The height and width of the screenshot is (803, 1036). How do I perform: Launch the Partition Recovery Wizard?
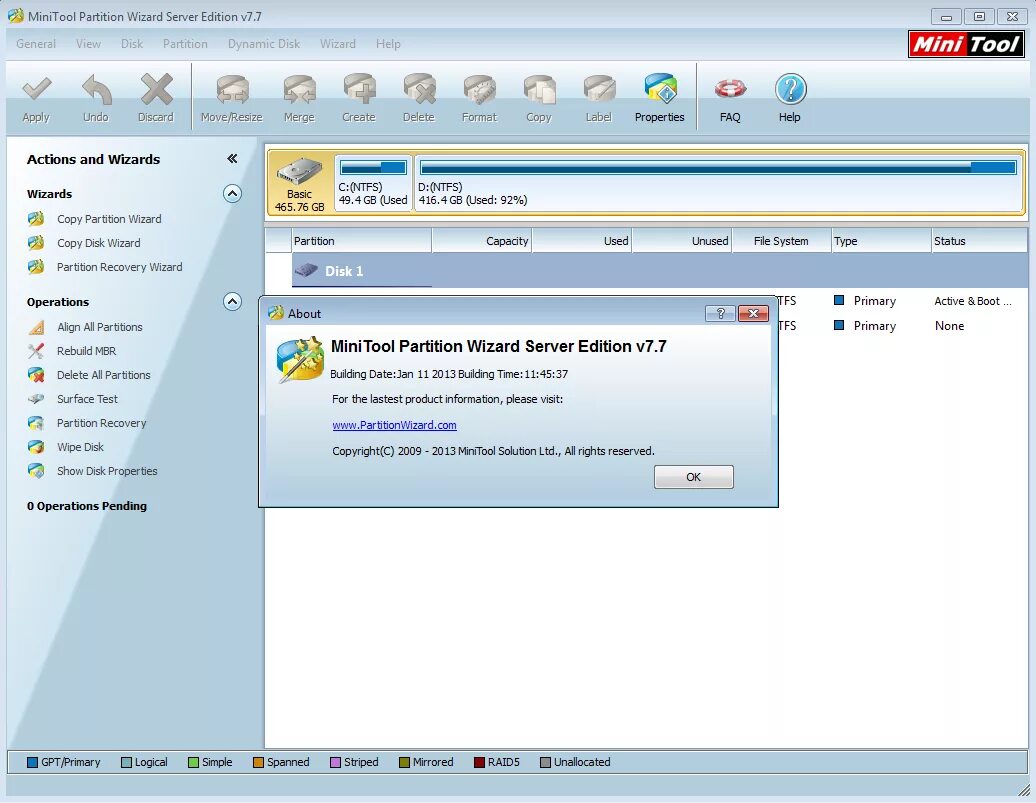120,267
